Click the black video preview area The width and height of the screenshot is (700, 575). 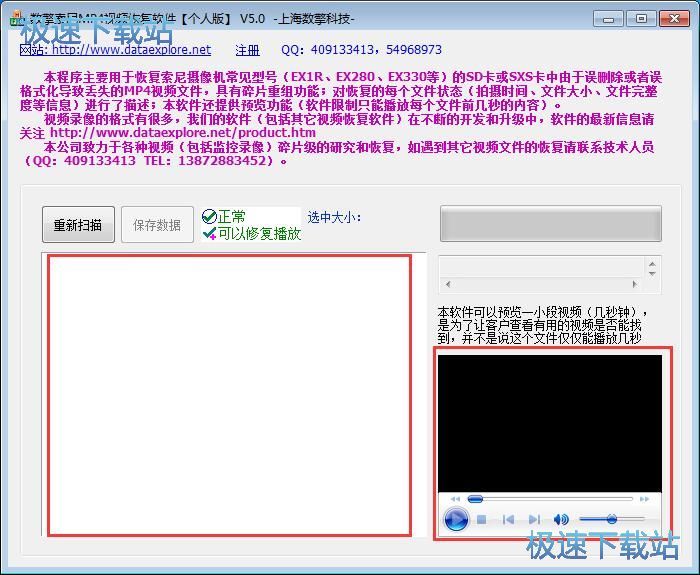[x=550, y=424]
